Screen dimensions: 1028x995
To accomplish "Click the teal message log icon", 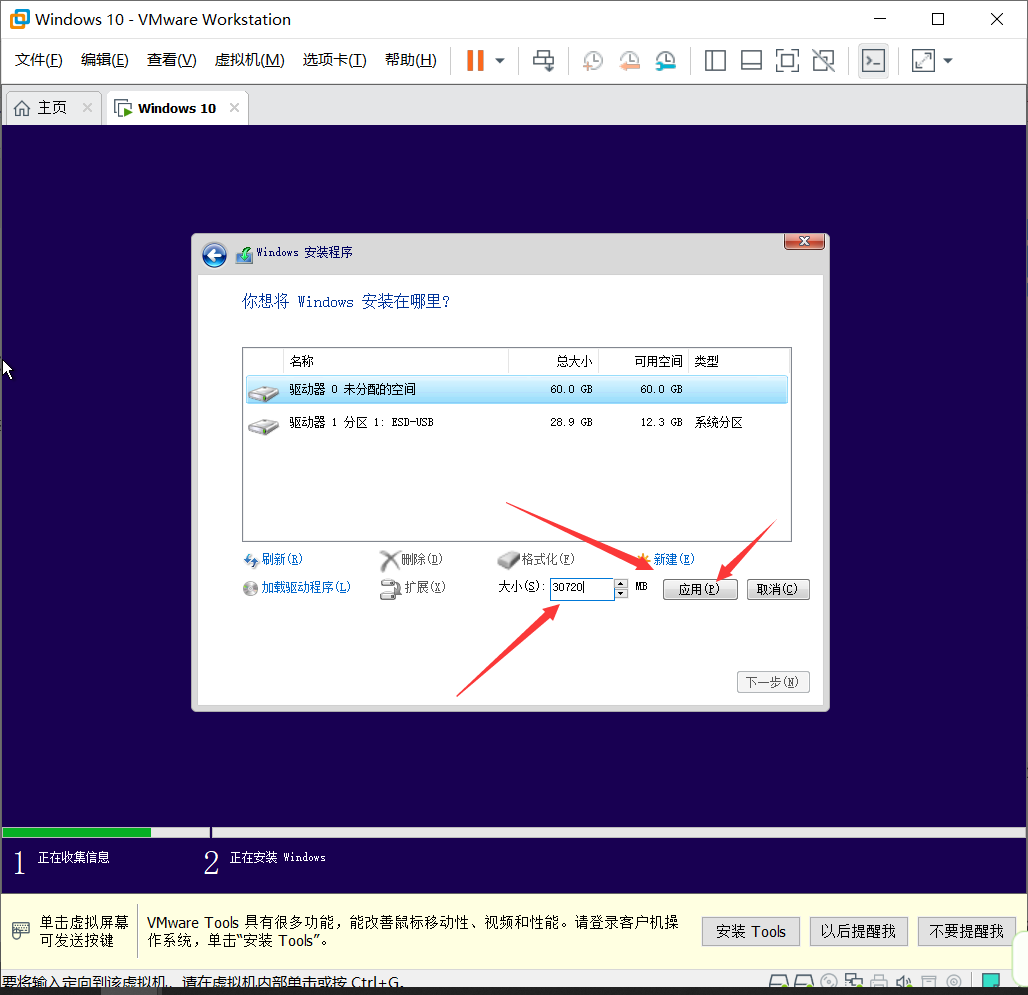I will point(991,981).
